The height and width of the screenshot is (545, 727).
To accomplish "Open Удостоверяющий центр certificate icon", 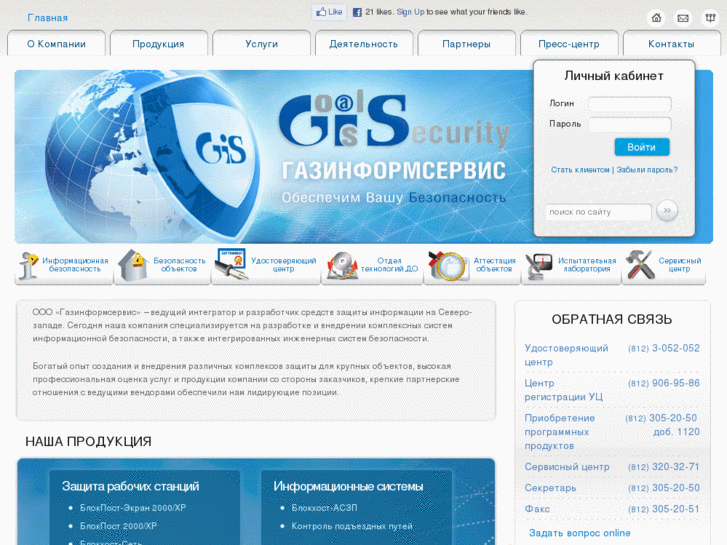I will pos(231,263).
